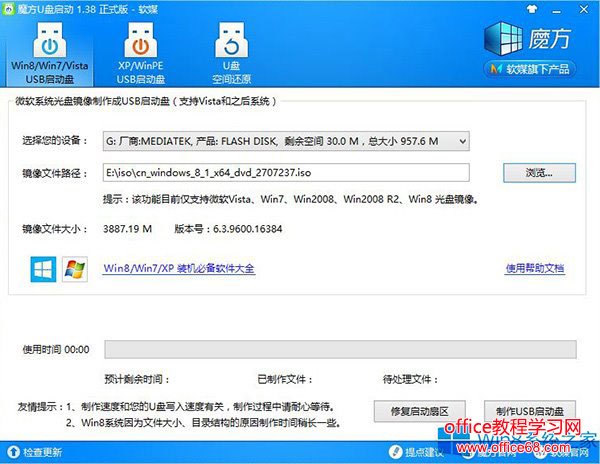Expand the device selection dropdown
This screenshot has height=464, width=600.
(x=462, y=142)
